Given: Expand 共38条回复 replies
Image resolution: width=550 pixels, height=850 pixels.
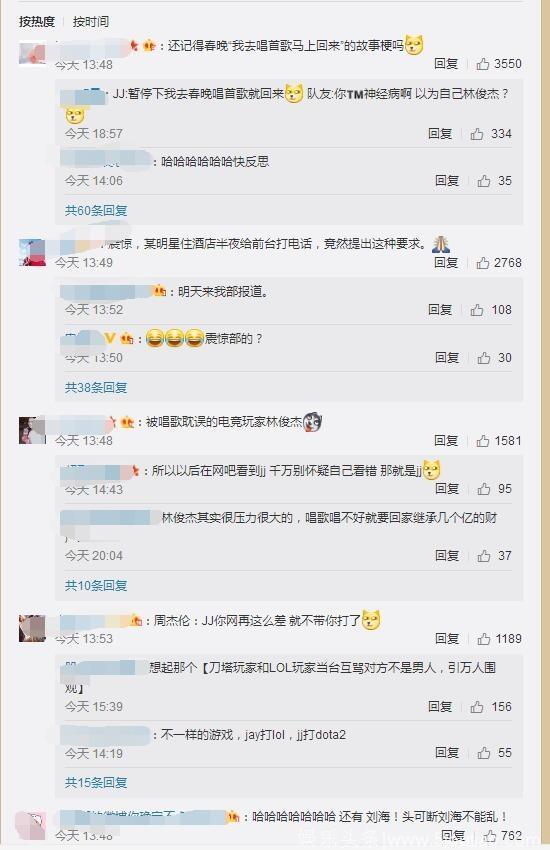Looking at the screenshot, I should point(96,388).
